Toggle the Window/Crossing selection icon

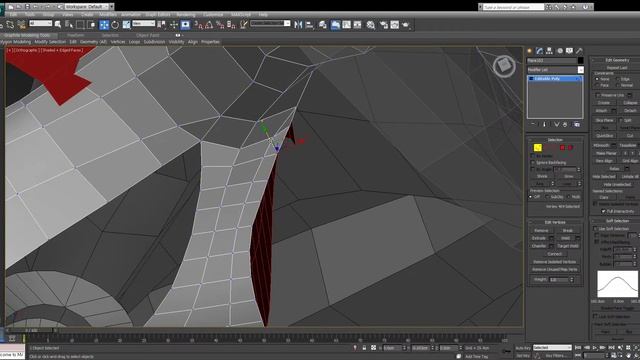pyautogui.click(x=91, y=25)
